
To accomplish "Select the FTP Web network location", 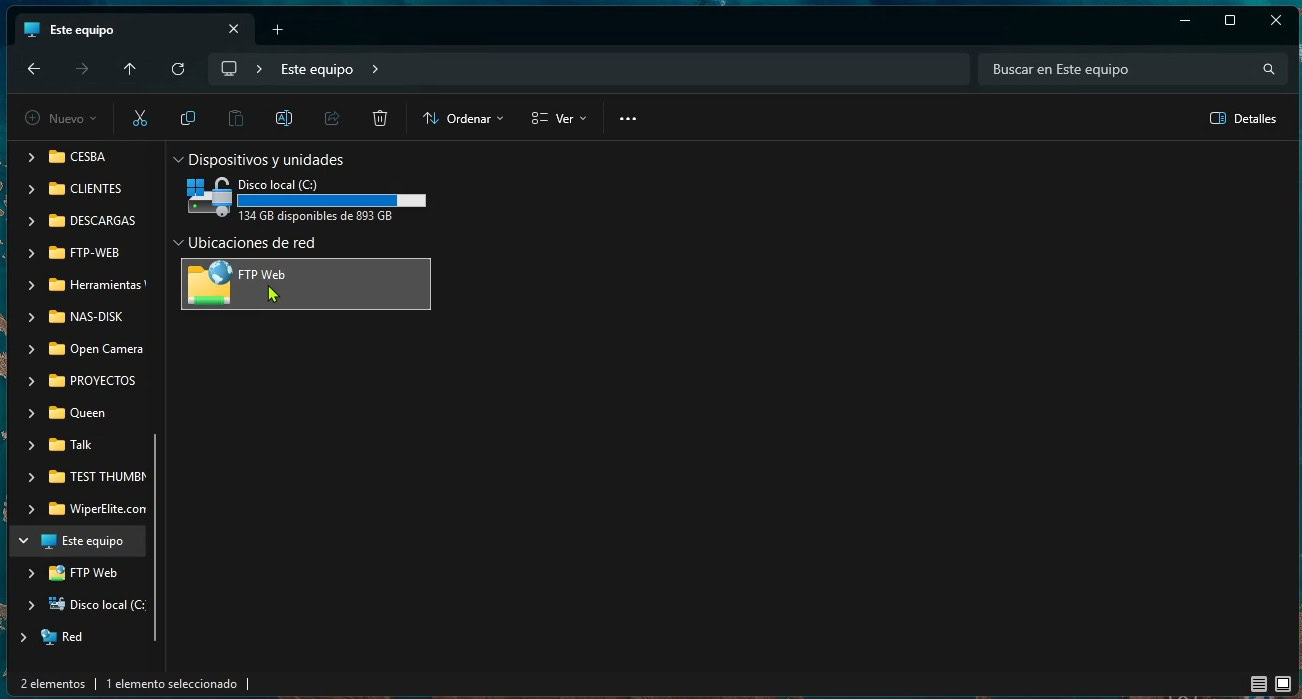I will pos(306,284).
